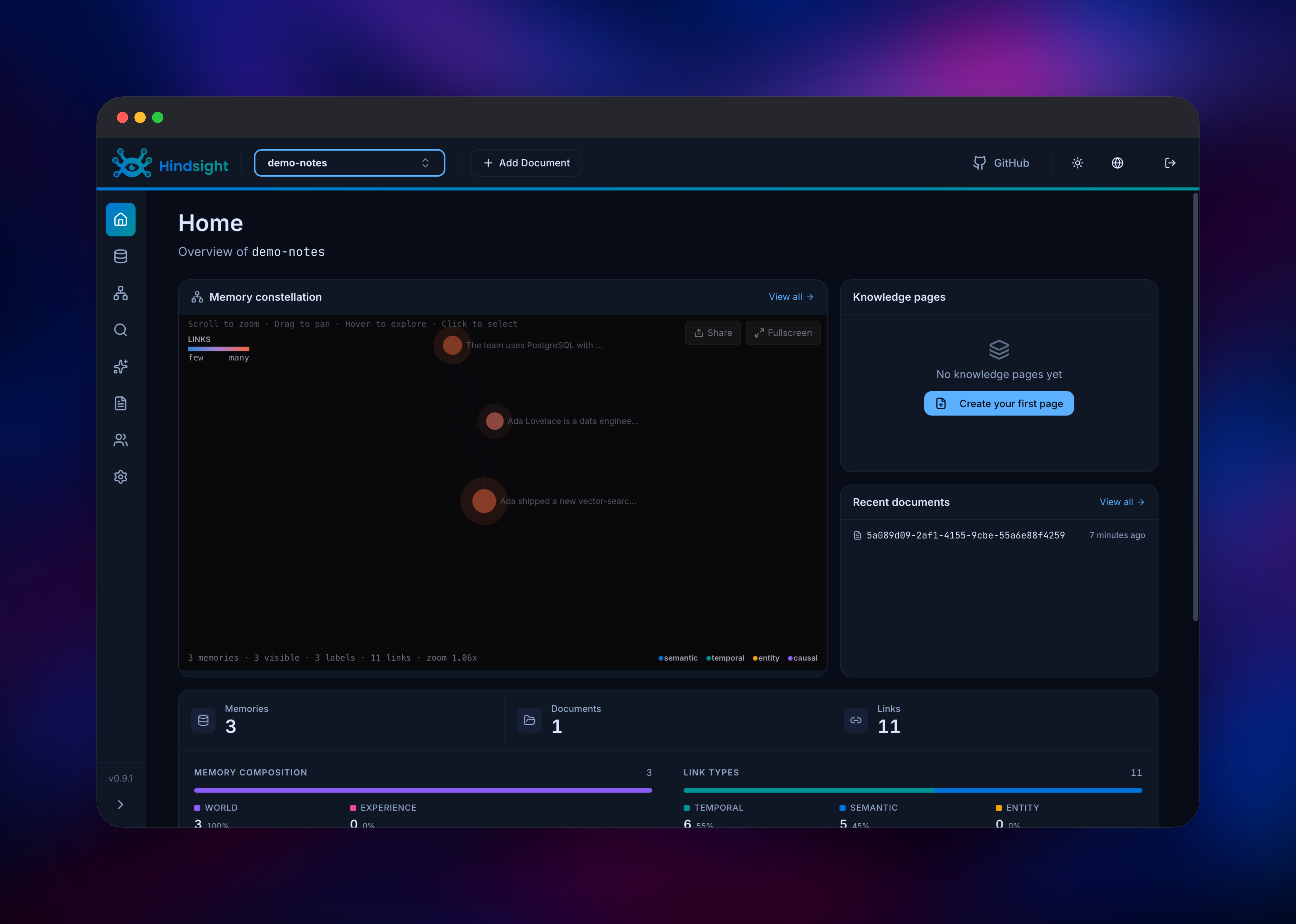Click View all in Recent documents

coord(1122,502)
